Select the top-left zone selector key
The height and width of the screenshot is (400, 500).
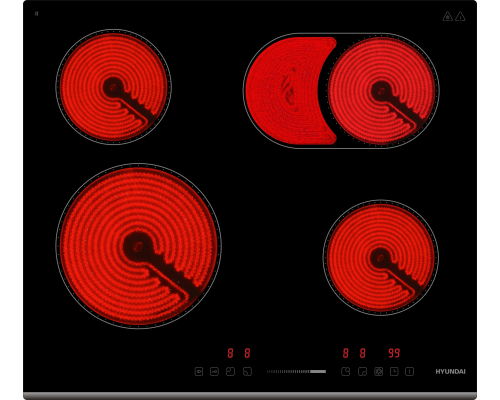click(x=230, y=371)
